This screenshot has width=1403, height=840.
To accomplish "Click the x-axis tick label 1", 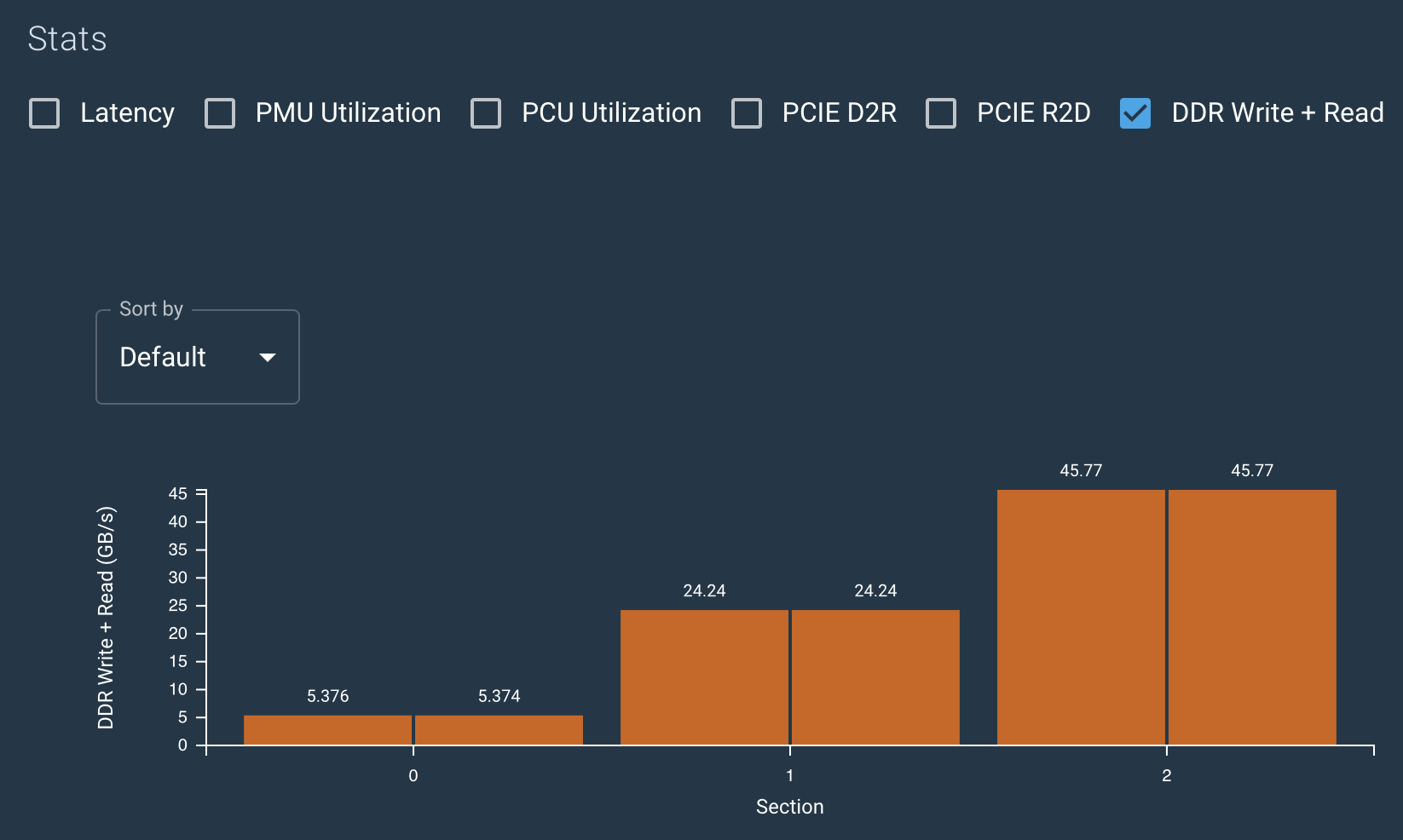I will point(789,775).
